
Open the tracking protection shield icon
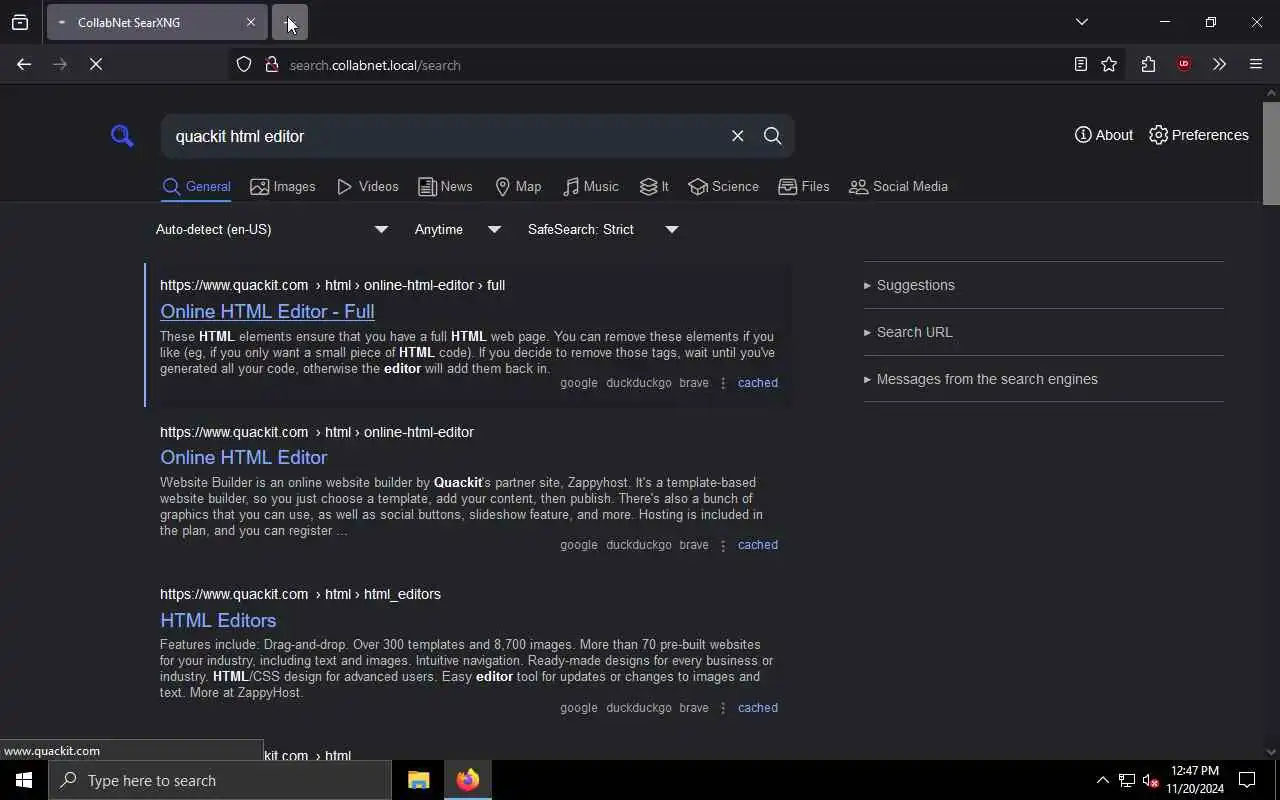click(x=244, y=65)
